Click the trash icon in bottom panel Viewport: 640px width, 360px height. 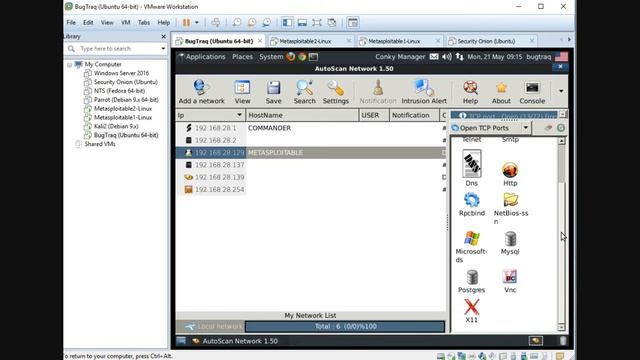pos(563,341)
